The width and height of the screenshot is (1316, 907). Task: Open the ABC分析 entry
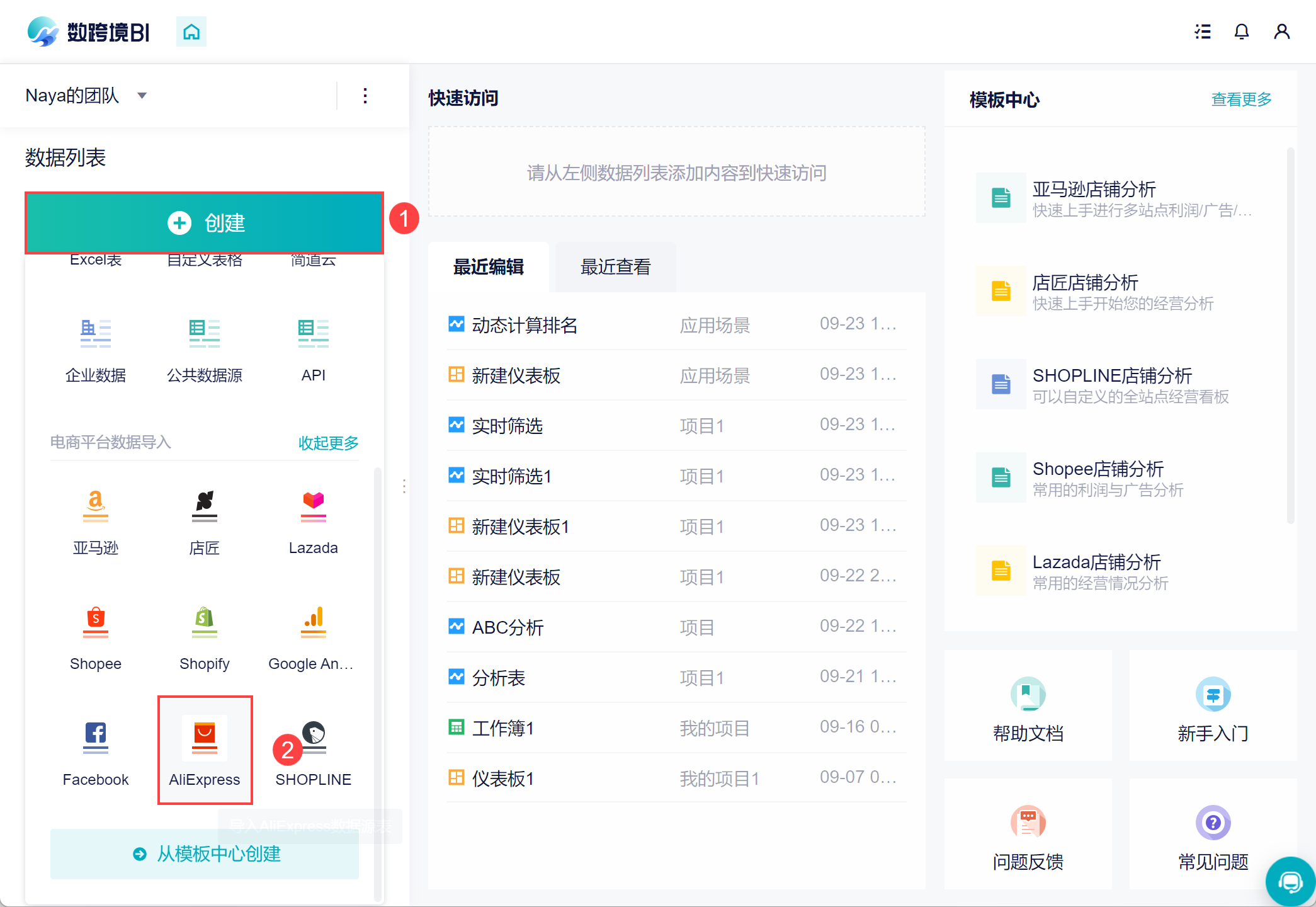677,627
